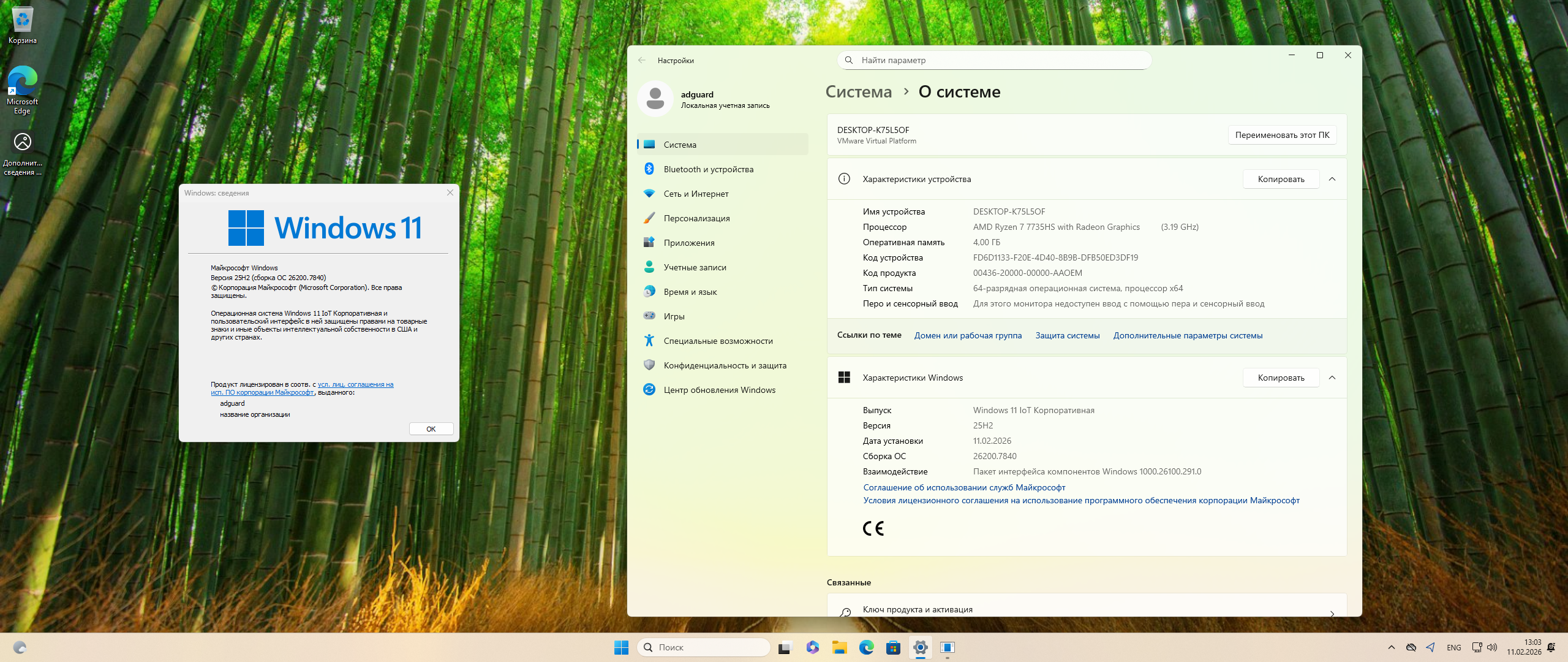The image size is (1568, 662).
Task: Open Сеть и Интернет settings
Action: point(696,194)
